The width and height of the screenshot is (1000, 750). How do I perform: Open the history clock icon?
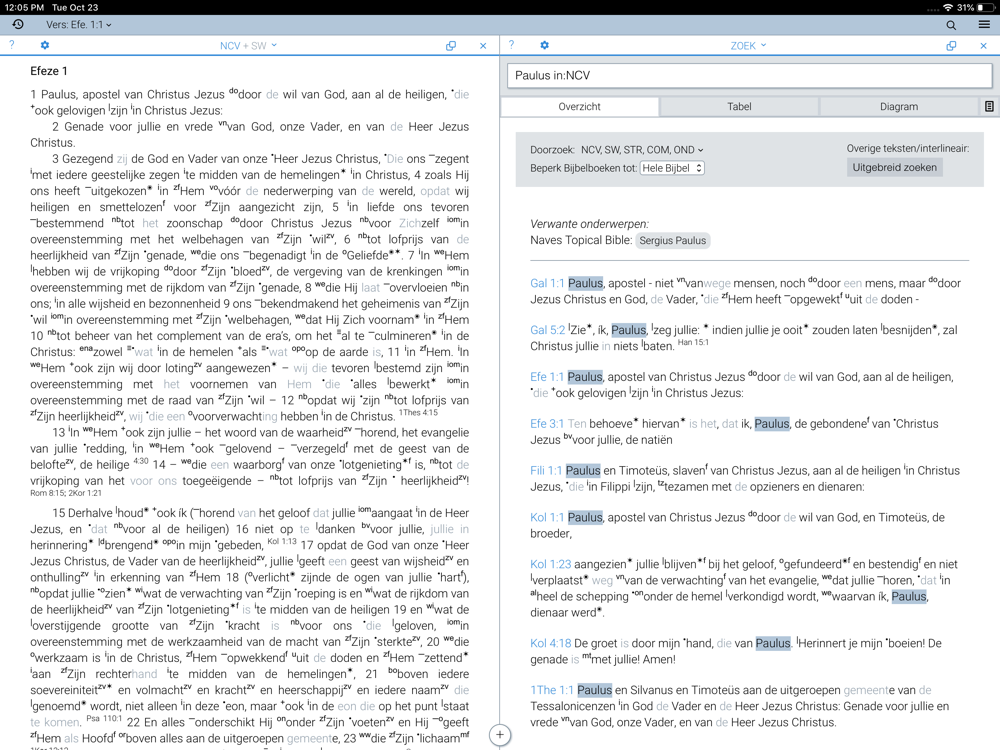point(18,24)
